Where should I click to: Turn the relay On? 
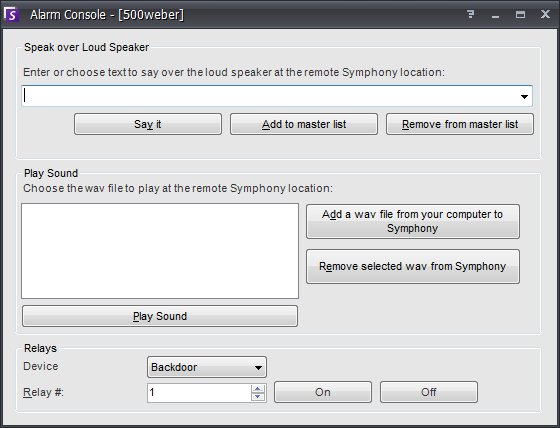(x=323, y=392)
